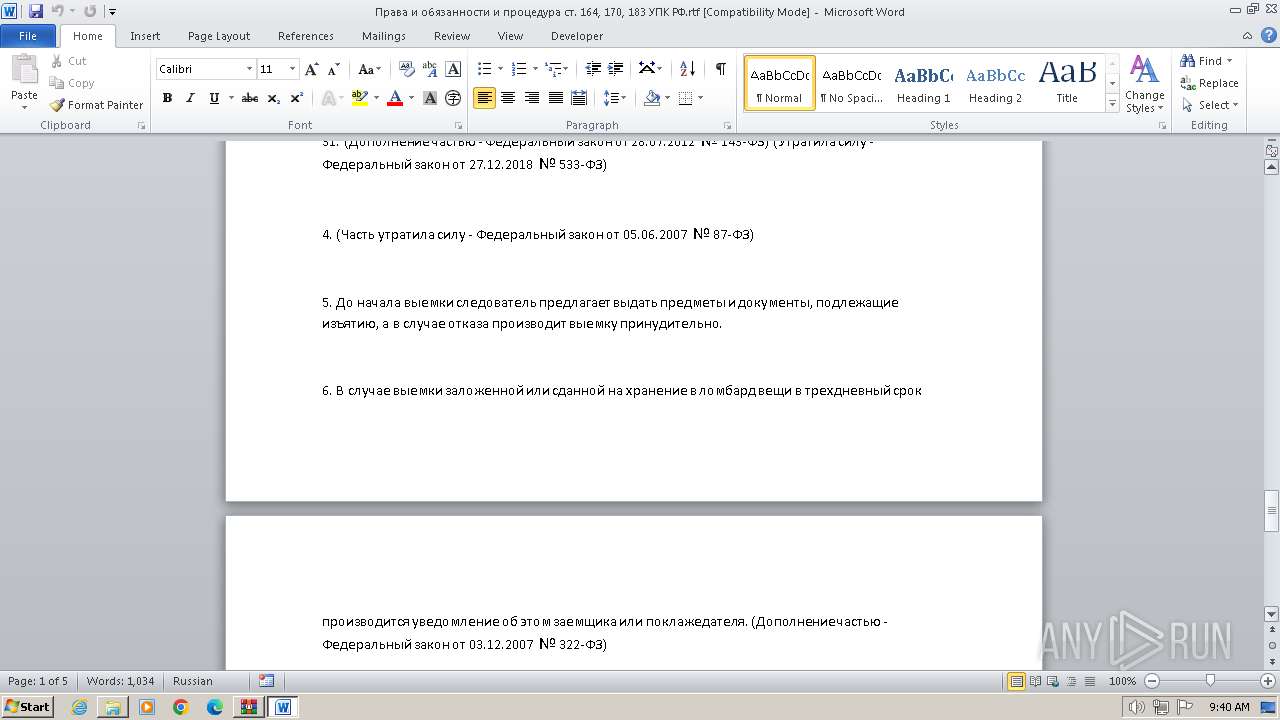Switch to Print Layout view icon
This screenshot has height=720, width=1280.
click(1017, 681)
